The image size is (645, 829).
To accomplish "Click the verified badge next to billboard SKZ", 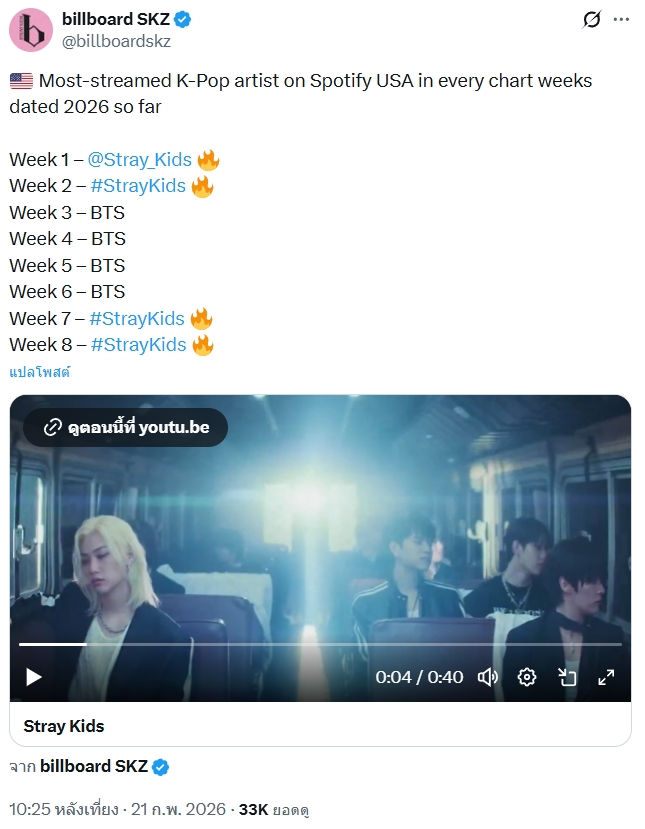I will pyautogui.click(x=182, y=20).
